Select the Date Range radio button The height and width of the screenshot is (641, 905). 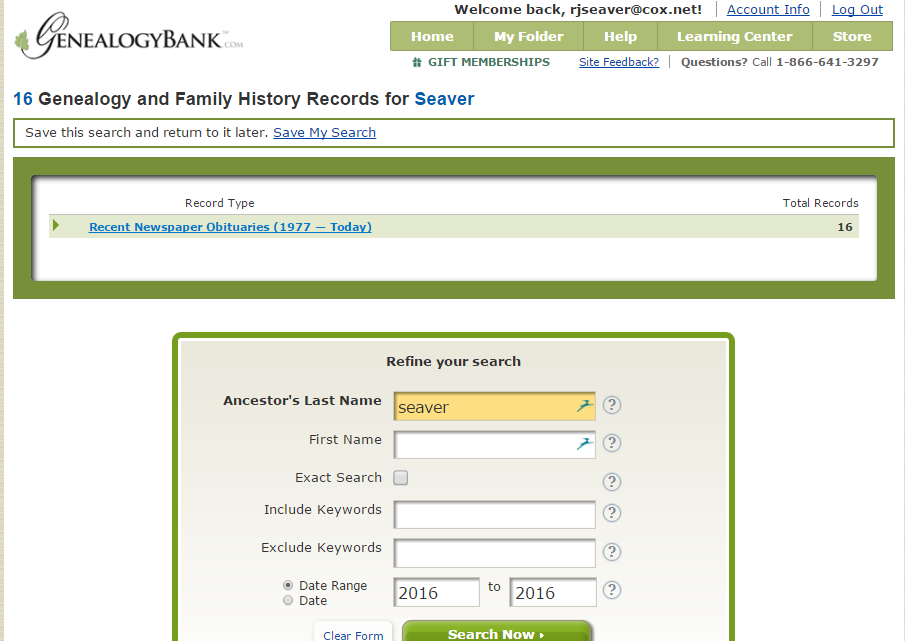288,586
